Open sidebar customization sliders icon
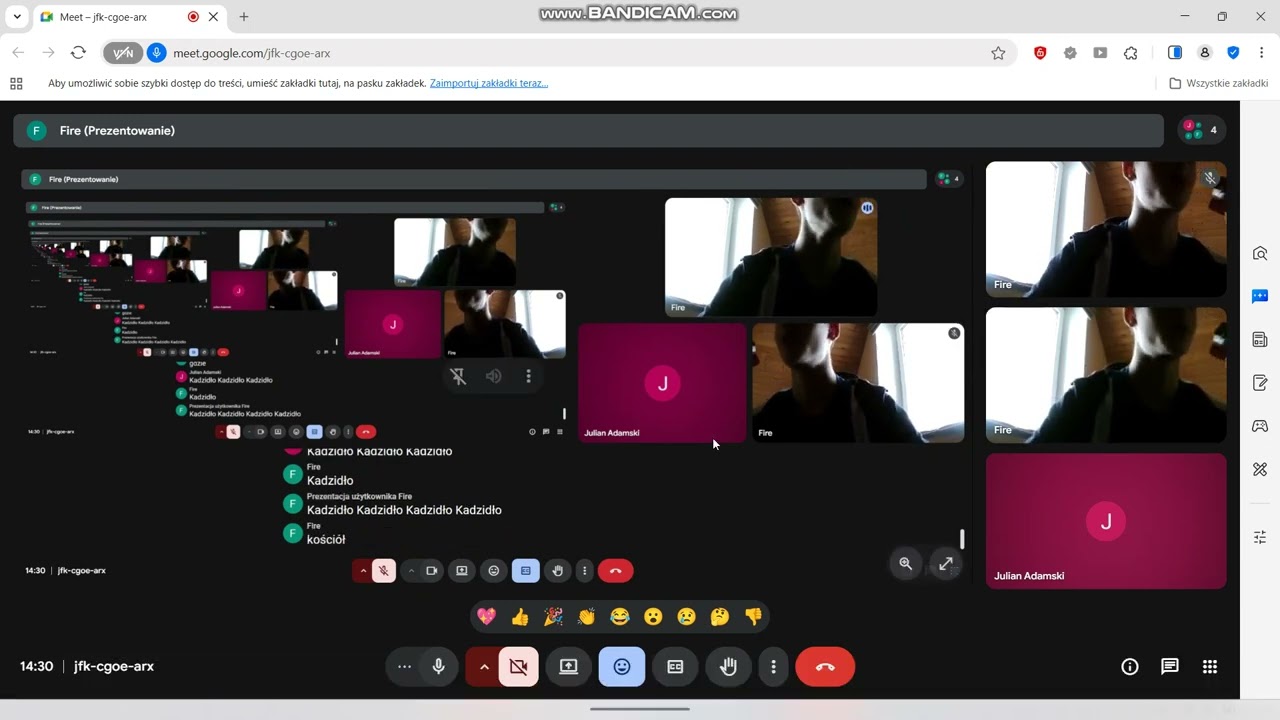 pos(1260,537)
